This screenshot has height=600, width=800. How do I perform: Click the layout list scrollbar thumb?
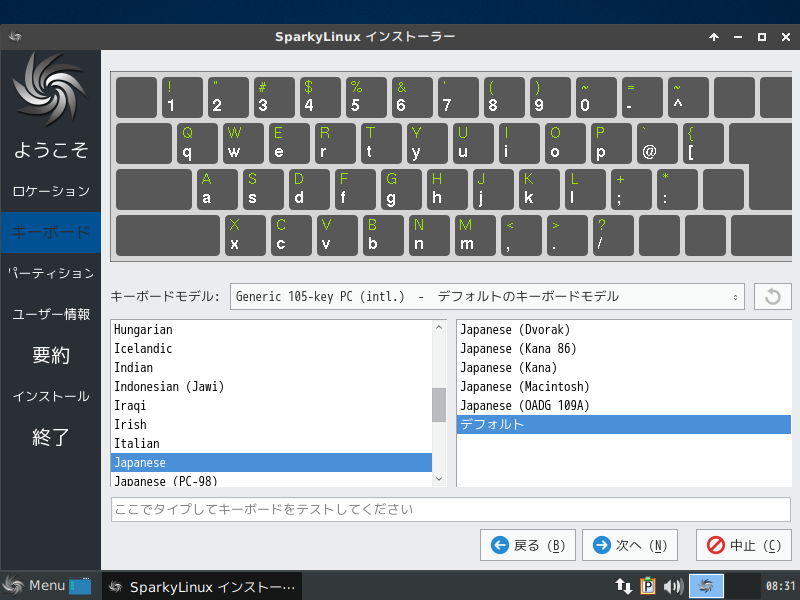coord(439,405)
